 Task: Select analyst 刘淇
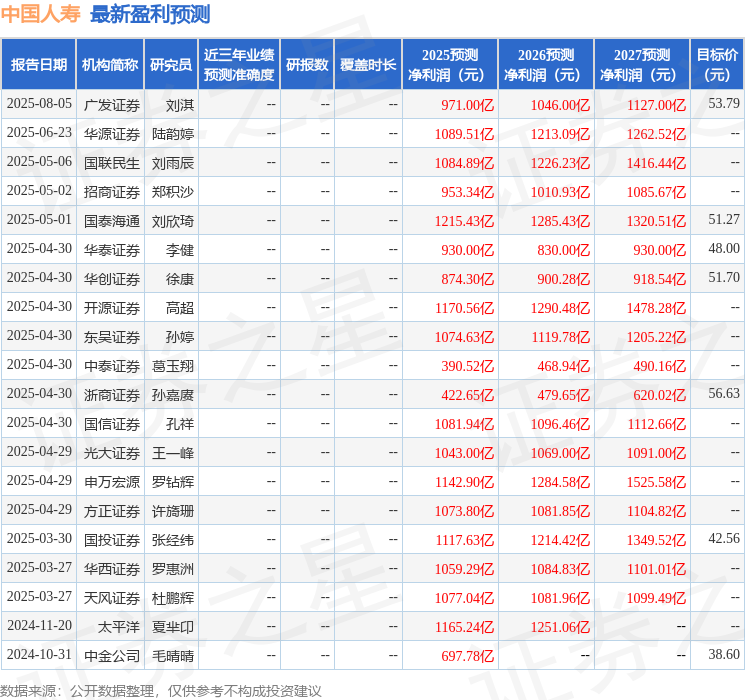[x=180, y=105]
